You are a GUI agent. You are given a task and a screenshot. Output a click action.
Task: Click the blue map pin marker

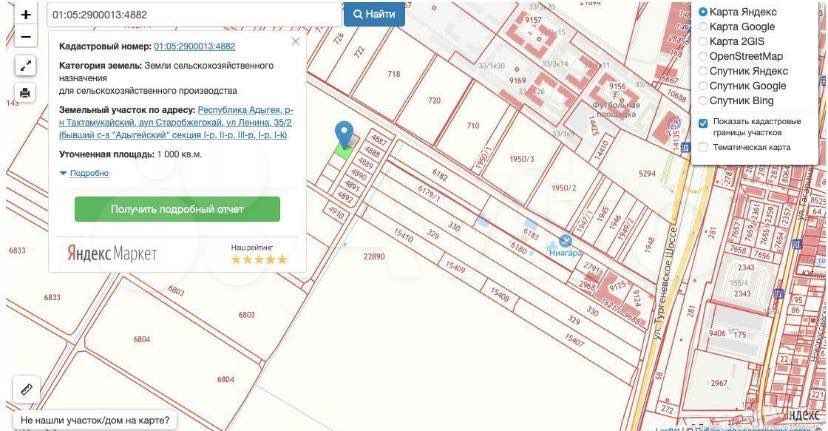click(x=344, y=134)
